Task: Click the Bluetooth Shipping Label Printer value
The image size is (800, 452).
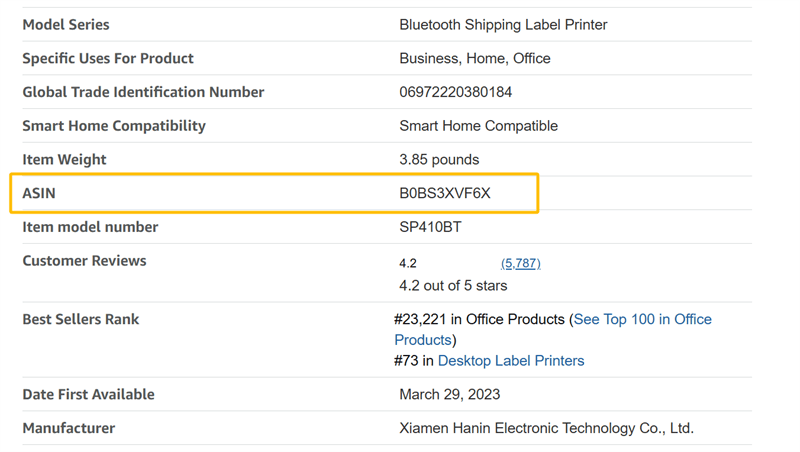Action: click(503, 24)
